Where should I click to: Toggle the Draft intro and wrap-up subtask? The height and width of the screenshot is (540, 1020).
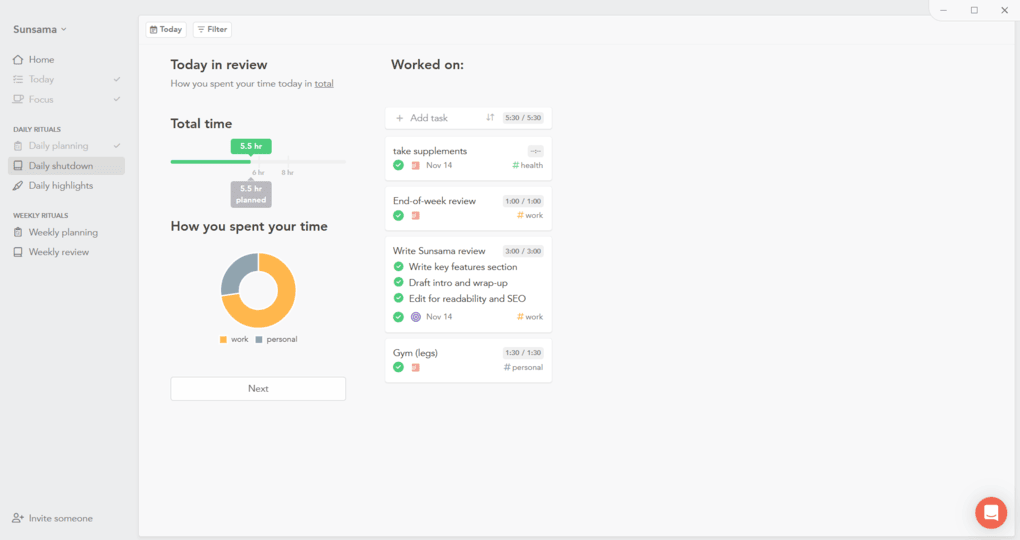(x=398, y=283)
